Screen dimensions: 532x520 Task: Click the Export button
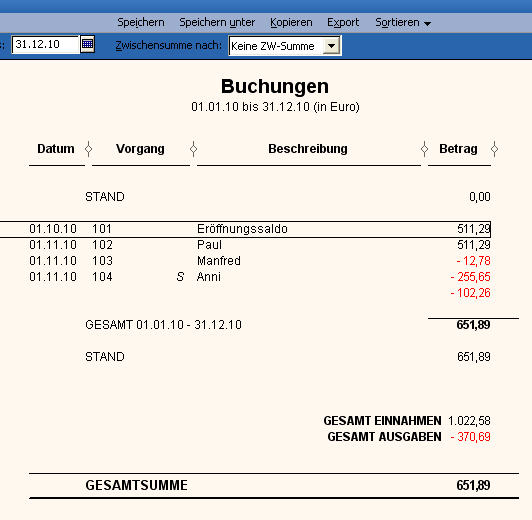pyautogui.click(x=343, y=22)
